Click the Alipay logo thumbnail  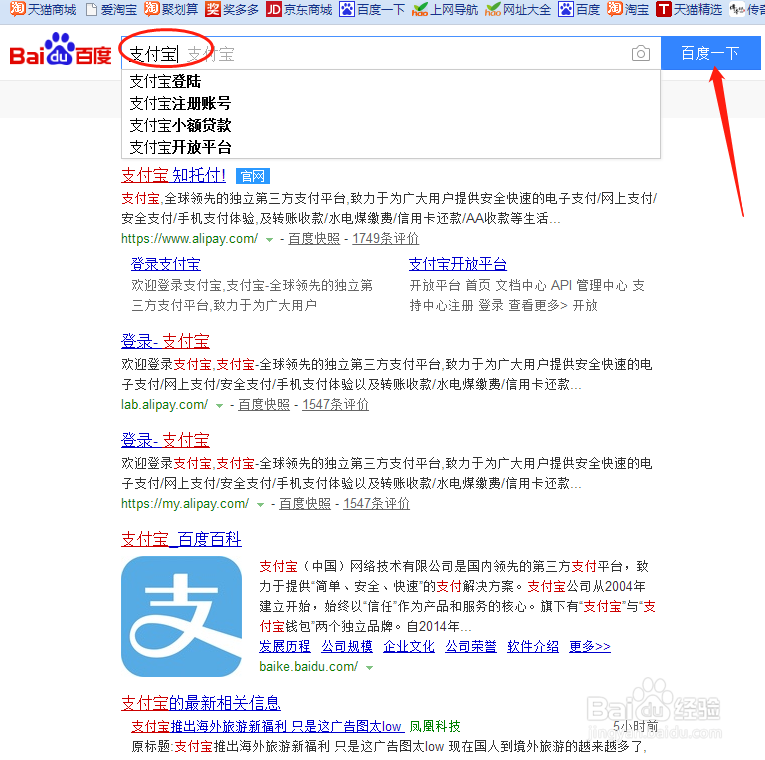pyautogui.click(x=181, y=617)
